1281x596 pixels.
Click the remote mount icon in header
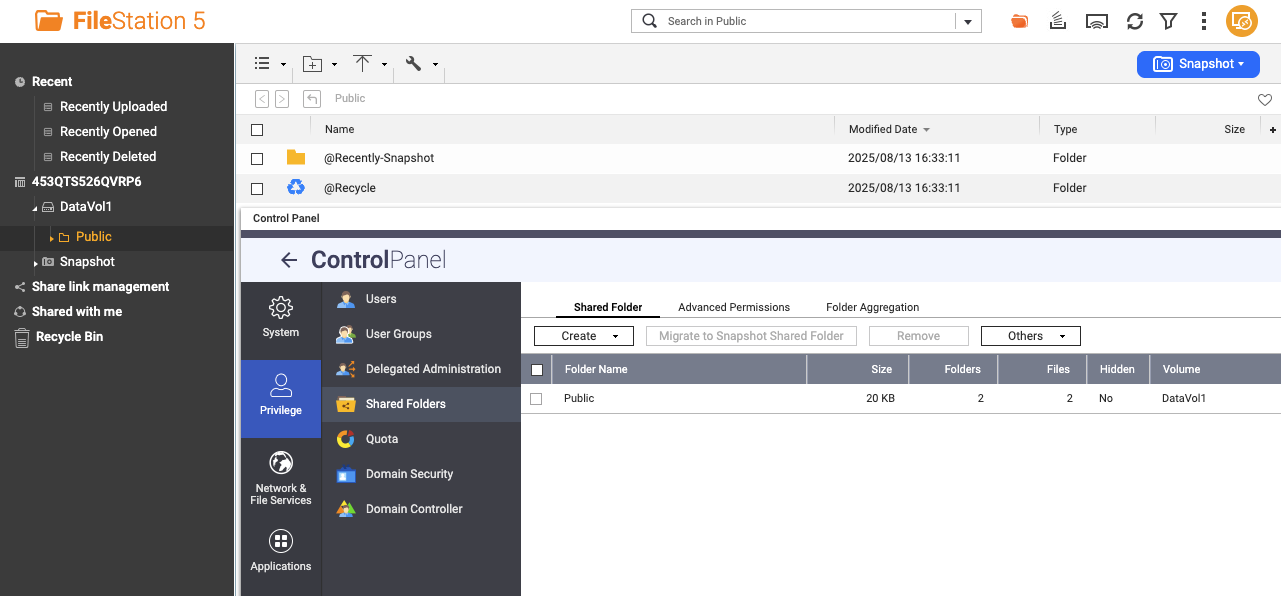tap(1097, 21)
